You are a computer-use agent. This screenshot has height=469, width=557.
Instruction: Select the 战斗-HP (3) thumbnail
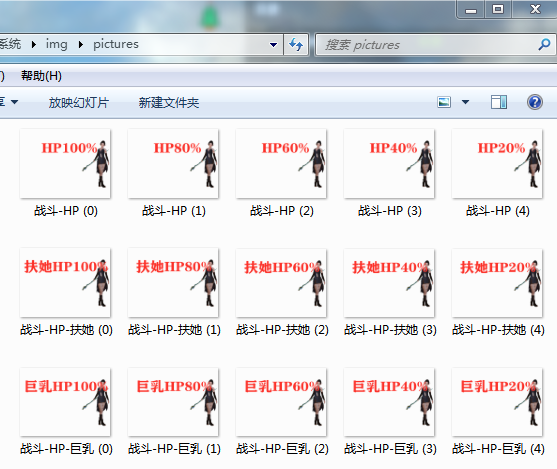(389, 164)
